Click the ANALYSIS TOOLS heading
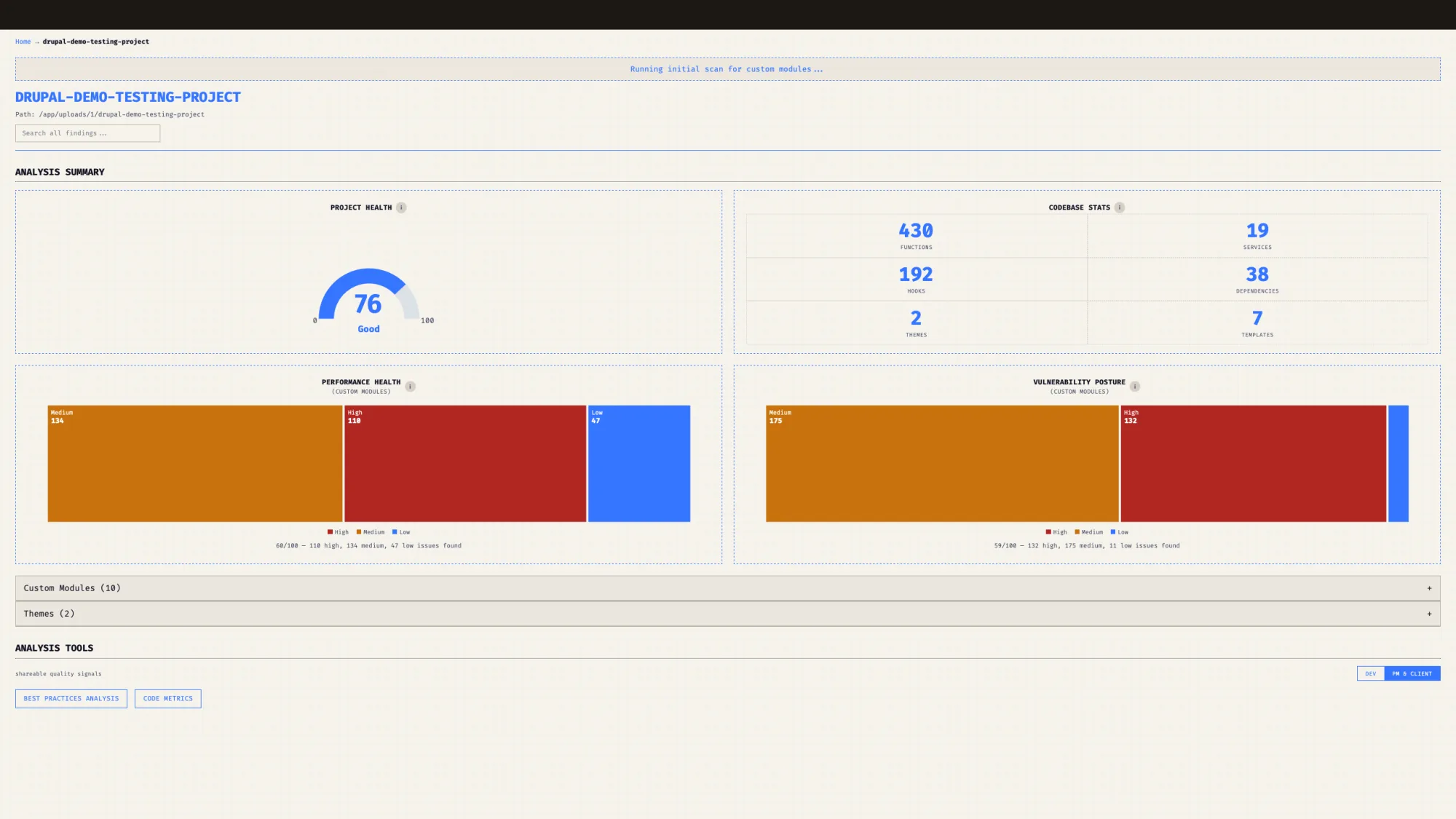Image resolution: width=1456 pixels, height=819 pixels. point(55,648)
